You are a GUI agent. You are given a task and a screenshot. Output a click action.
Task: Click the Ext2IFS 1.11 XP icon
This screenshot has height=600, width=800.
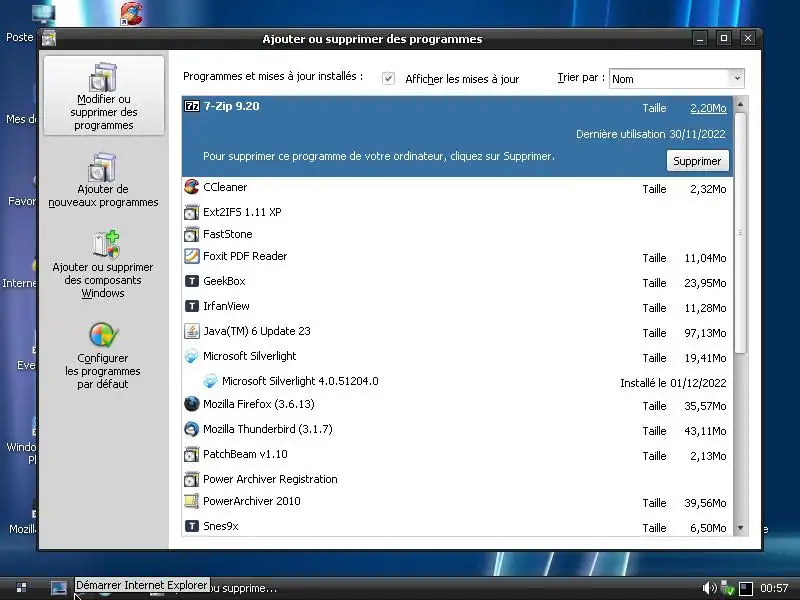pos(192,212)
